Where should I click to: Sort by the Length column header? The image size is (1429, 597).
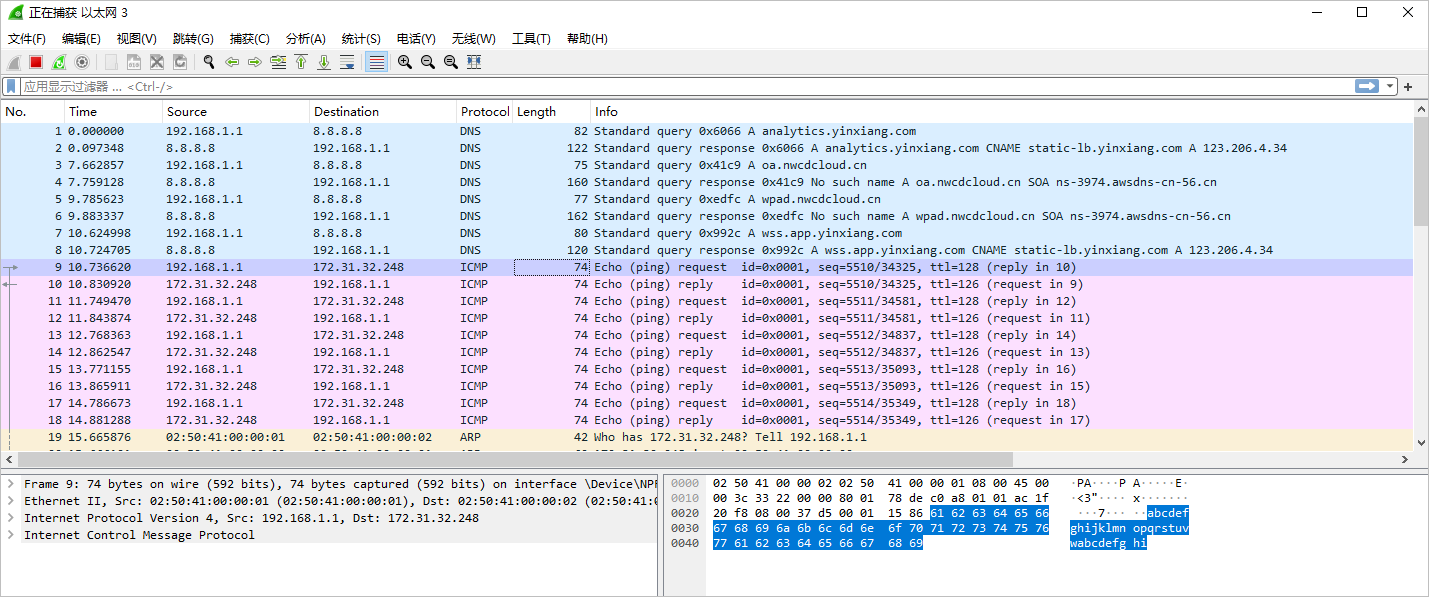pos(551,112)
